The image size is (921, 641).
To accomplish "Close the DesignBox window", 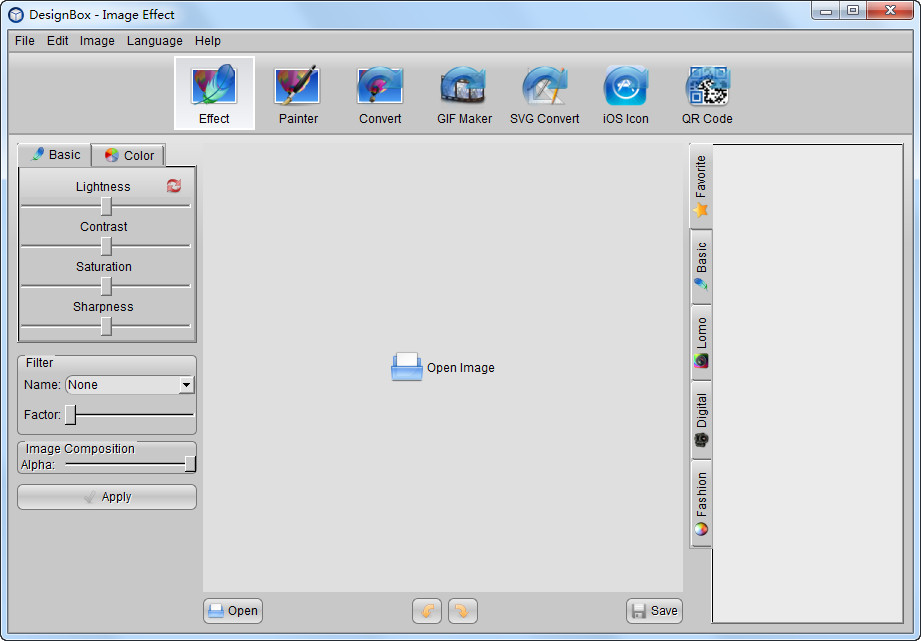I will [890, 11].
